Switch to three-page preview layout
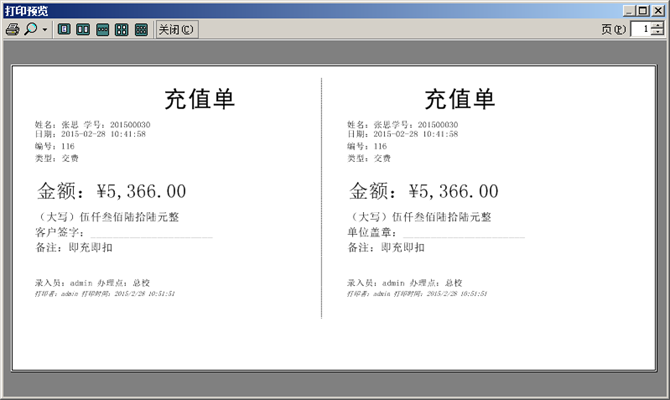Screen dimensions: 670x400 coord(103,30)
